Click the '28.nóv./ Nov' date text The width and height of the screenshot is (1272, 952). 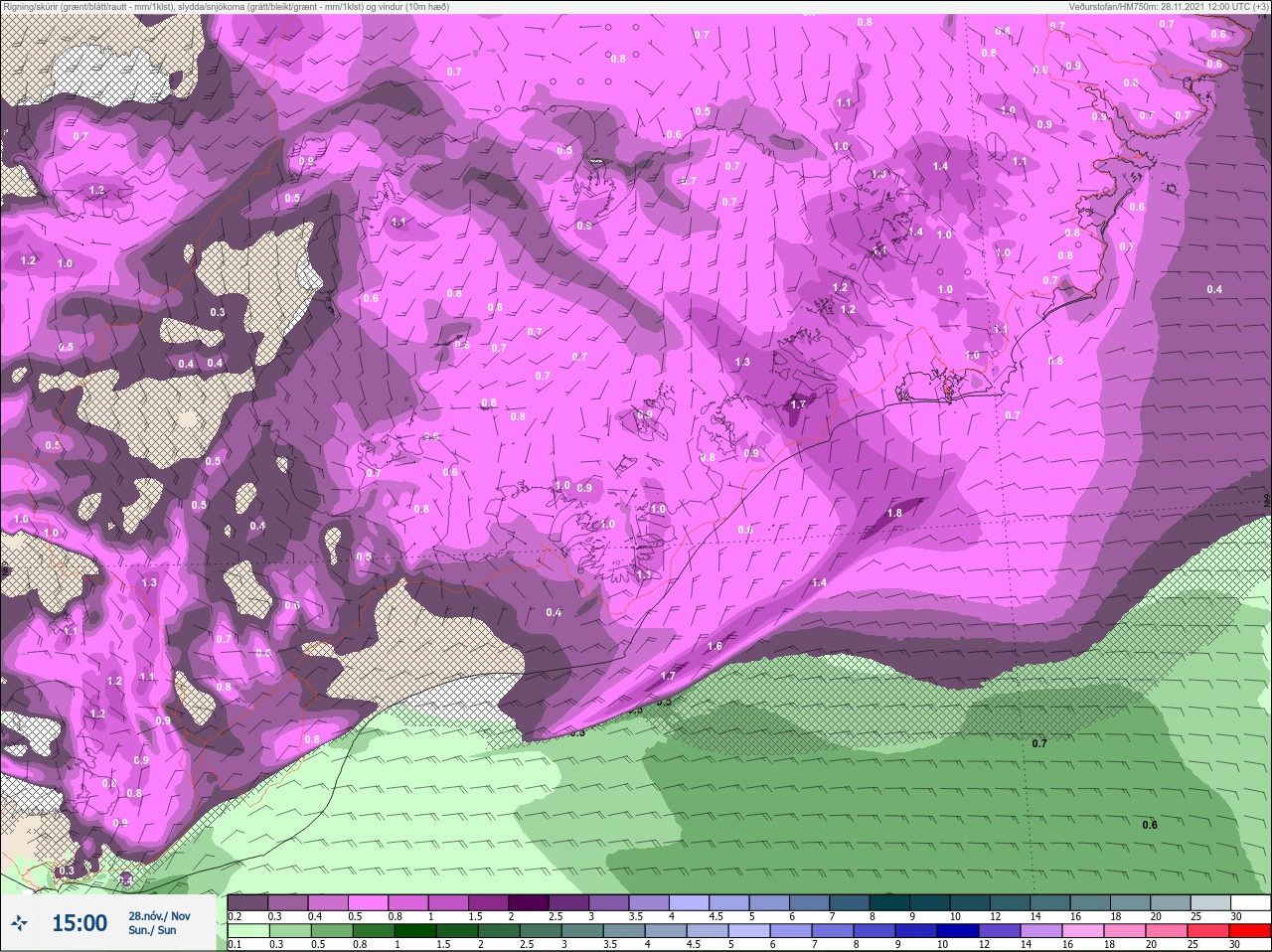tap(159, 916)
